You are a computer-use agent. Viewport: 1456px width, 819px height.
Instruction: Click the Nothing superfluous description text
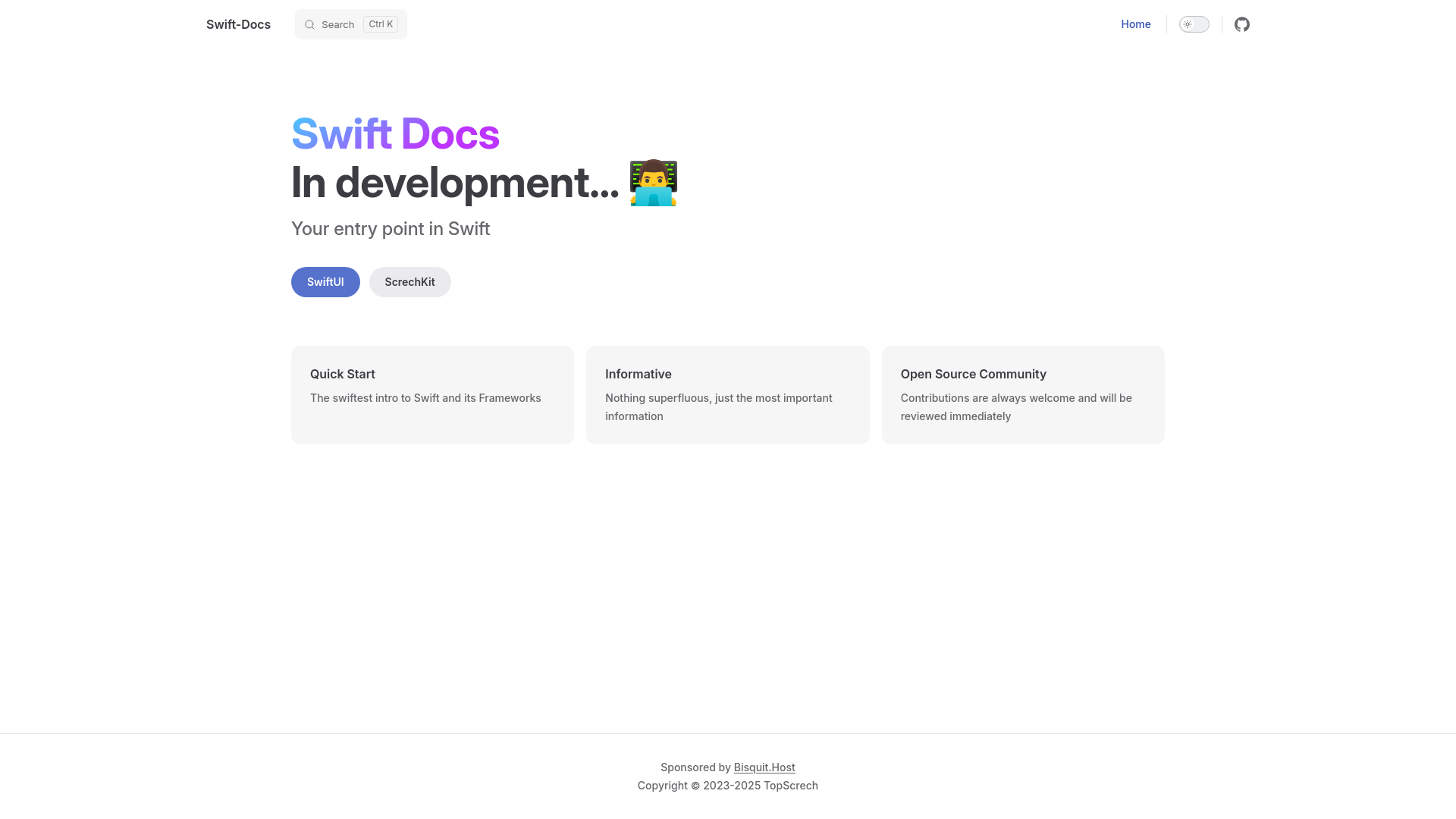pos(719,407)
